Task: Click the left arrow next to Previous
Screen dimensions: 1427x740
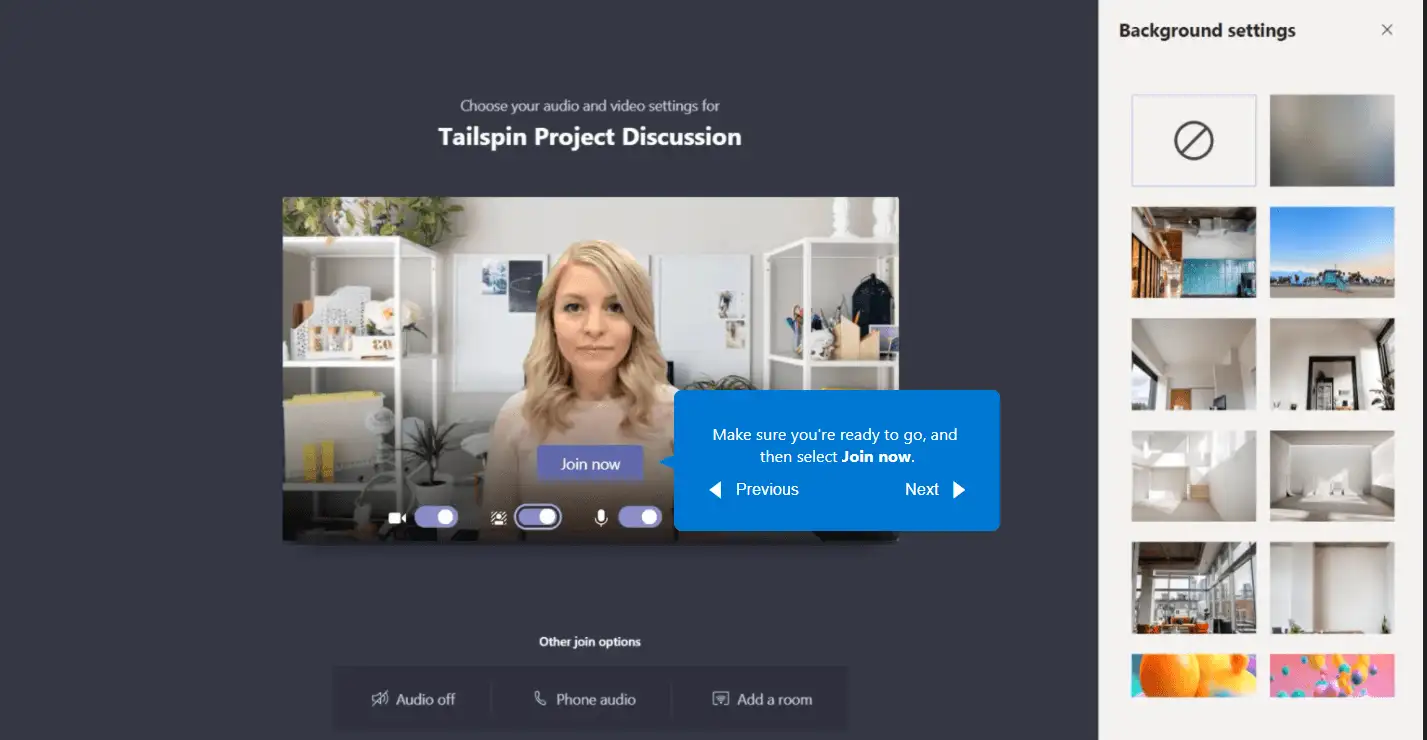Action: 715,489
